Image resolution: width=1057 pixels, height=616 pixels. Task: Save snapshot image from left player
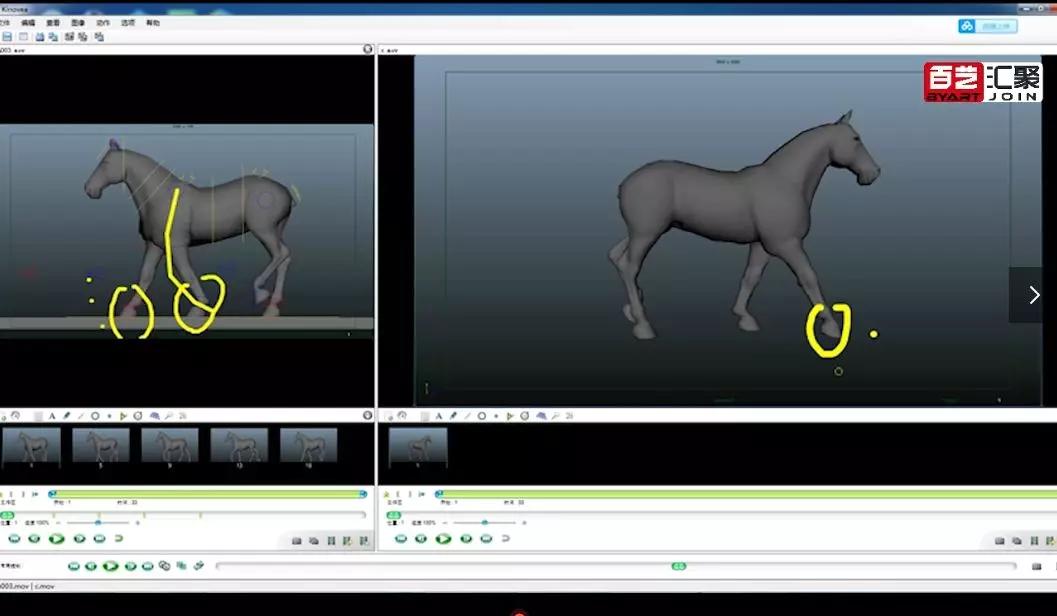pyautogui.click(x=297, y=541)
